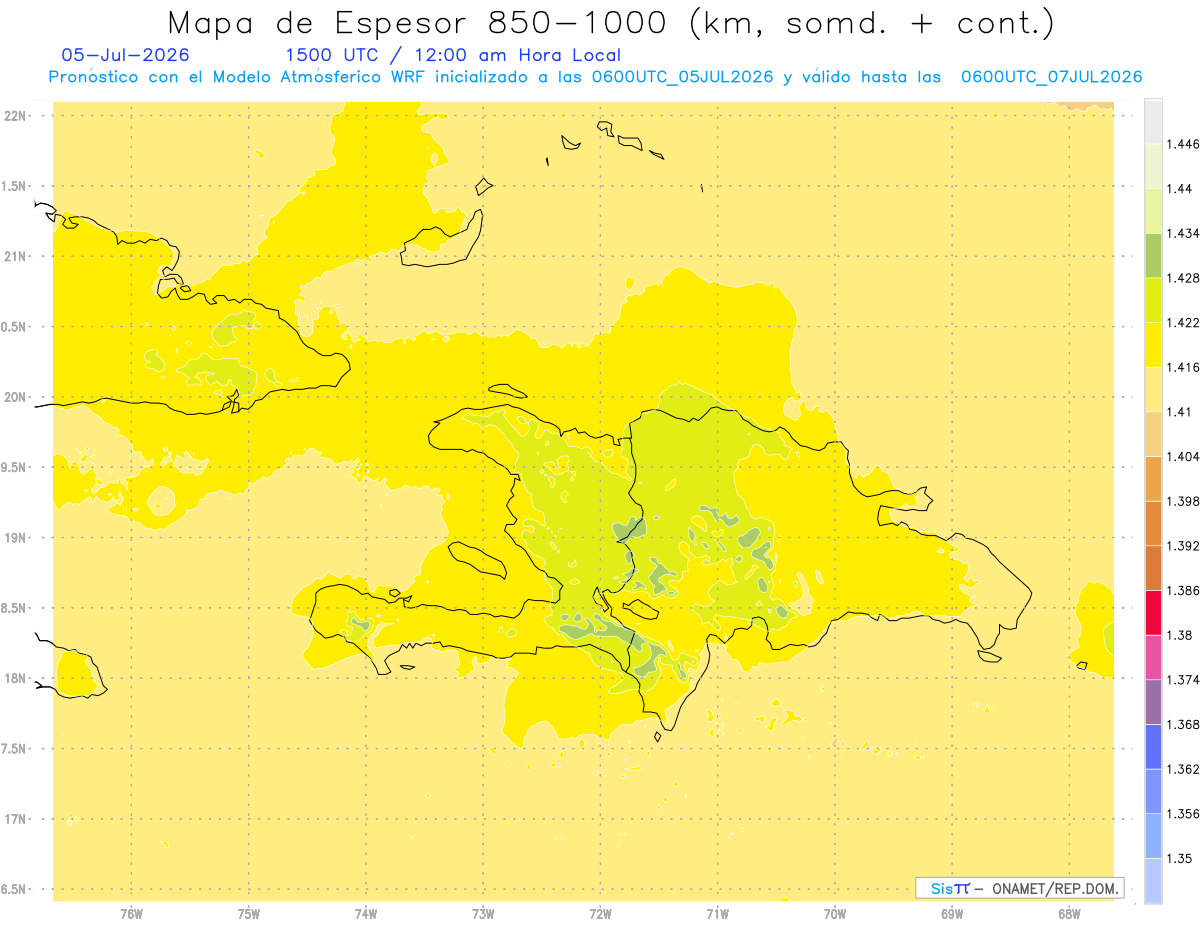The width and height of the screenshot is (1200, 927).
Task: Pick the legend swatch between 1.44 and 1.446
Action: [x=1153, y=166]
